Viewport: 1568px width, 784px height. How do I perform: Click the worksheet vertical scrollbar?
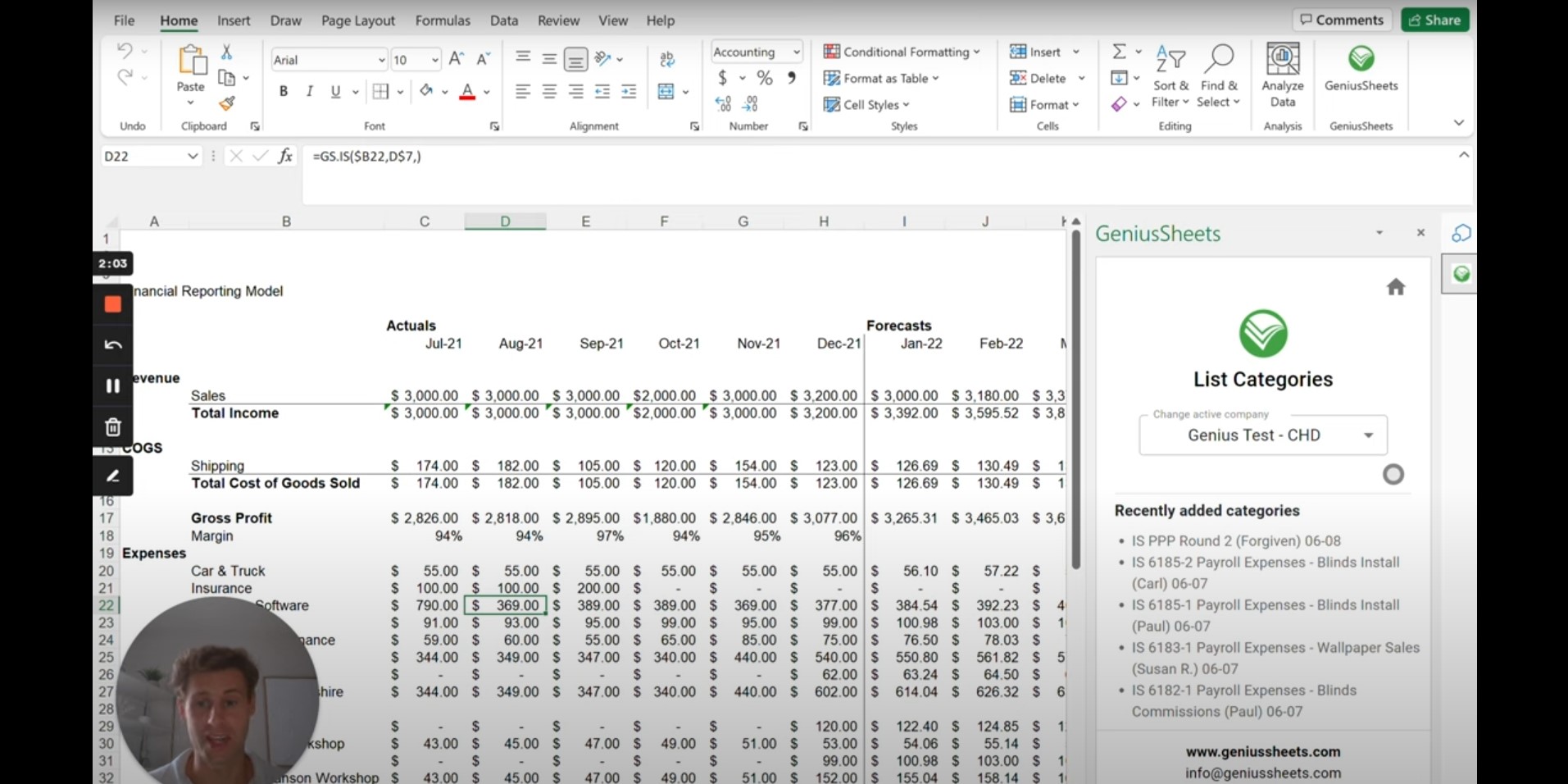(1076, 399)
